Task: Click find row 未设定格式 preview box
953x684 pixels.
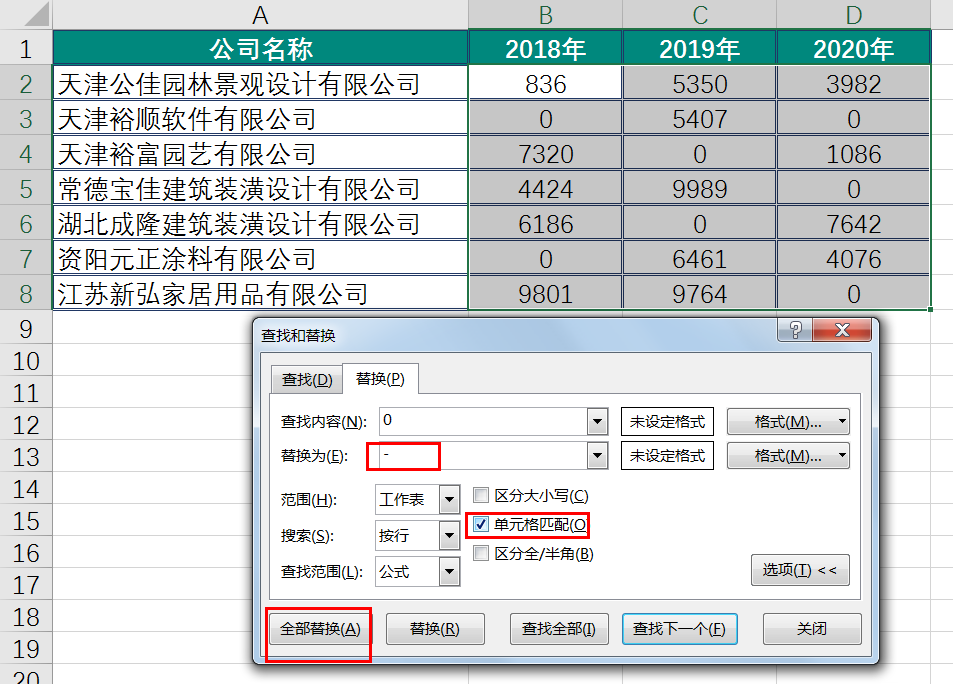Action: click(667, 421)
